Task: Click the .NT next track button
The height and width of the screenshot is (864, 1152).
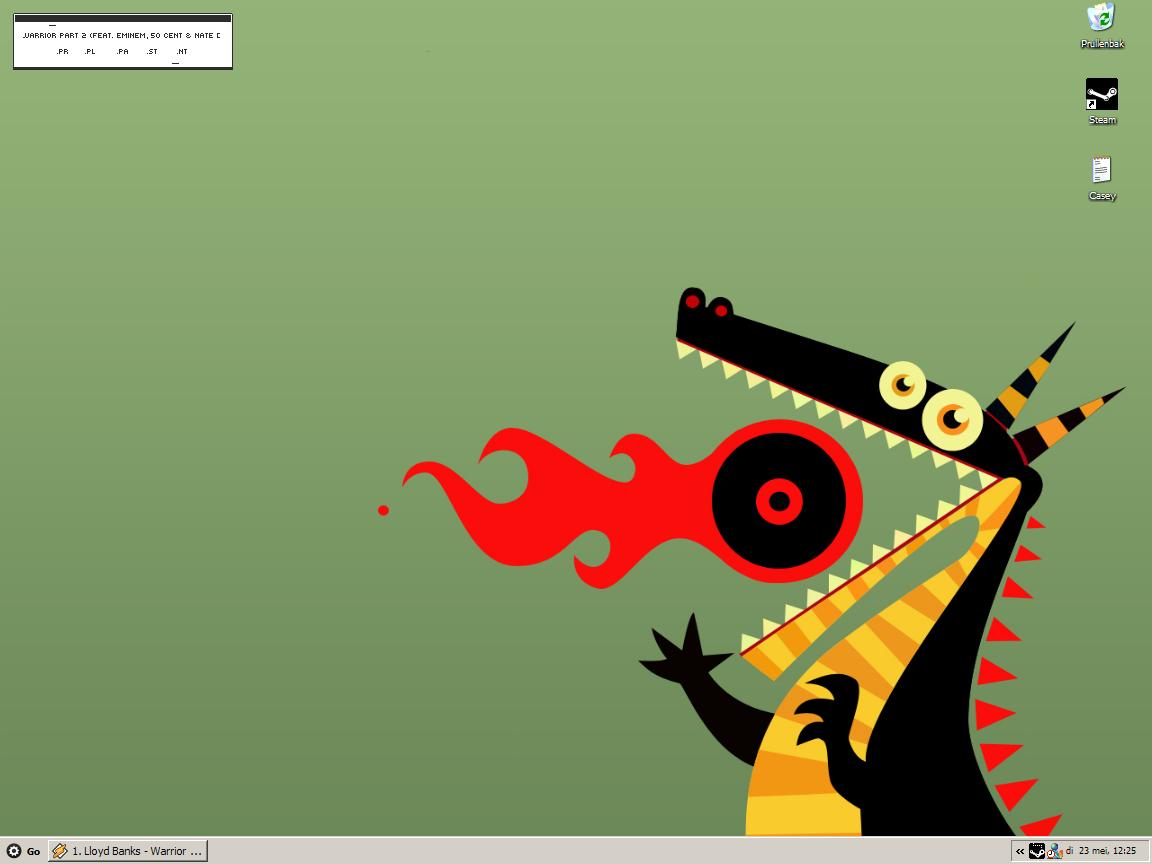Action: click(181, 51)
